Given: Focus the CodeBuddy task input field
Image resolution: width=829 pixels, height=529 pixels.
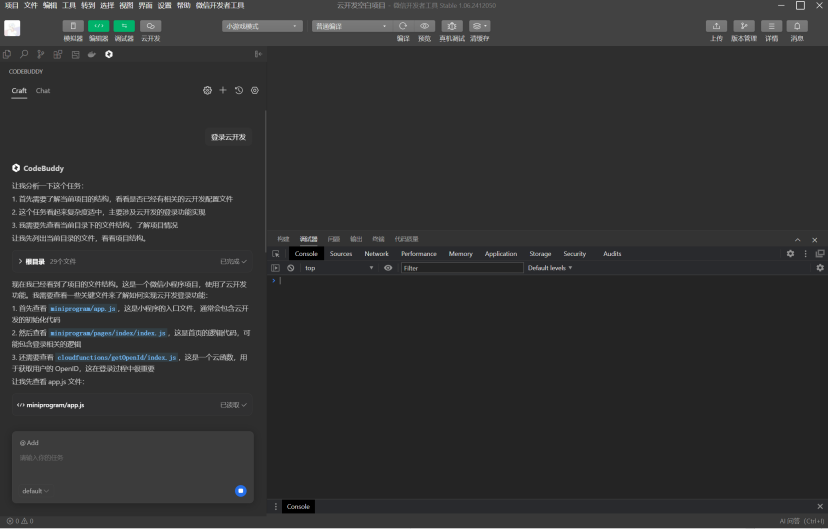Looking at the screenshot, I should coord(132,458).
